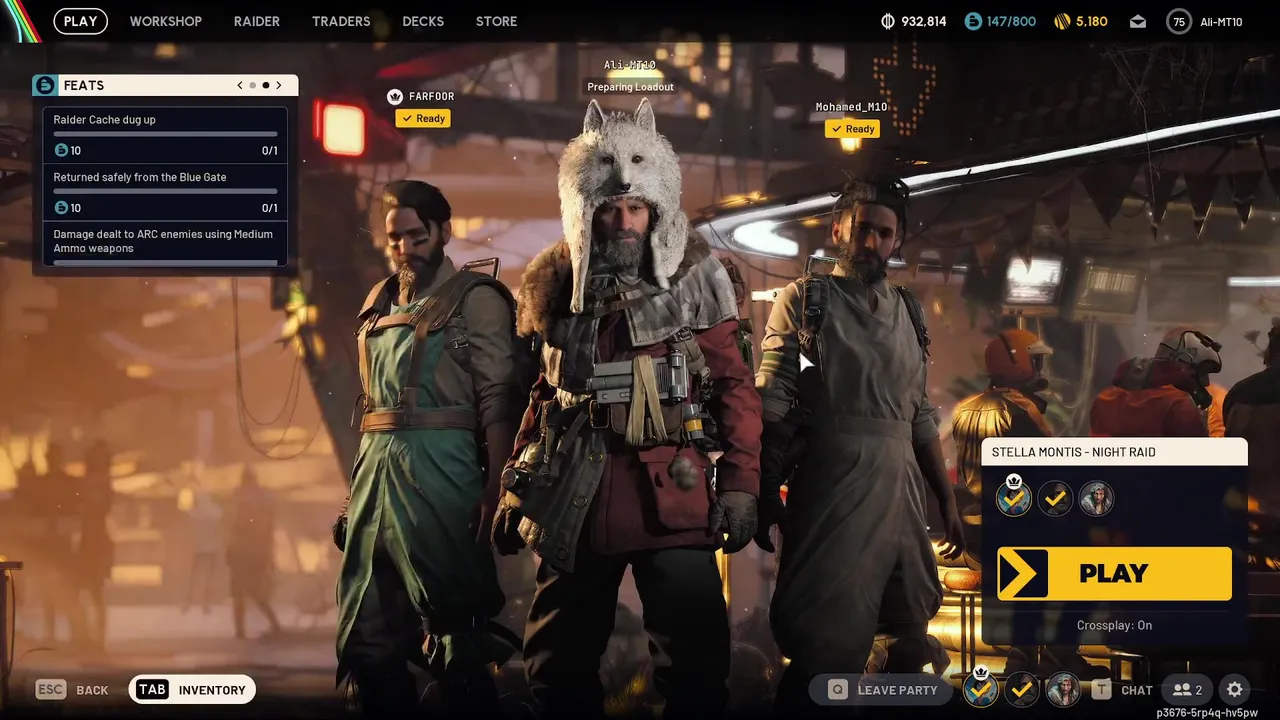Click the cred icon under Returned safely feat
Screen dimensions: 1280x720
pyautogui.click(x=61, y=207)
